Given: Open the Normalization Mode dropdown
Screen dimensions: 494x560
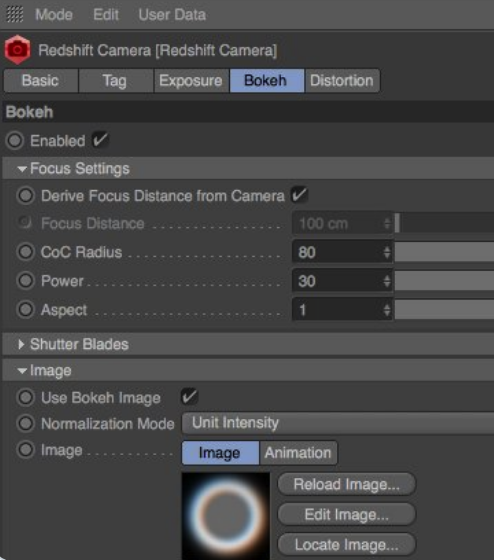Looking at the screenshot, I should (x=338, y=423).
